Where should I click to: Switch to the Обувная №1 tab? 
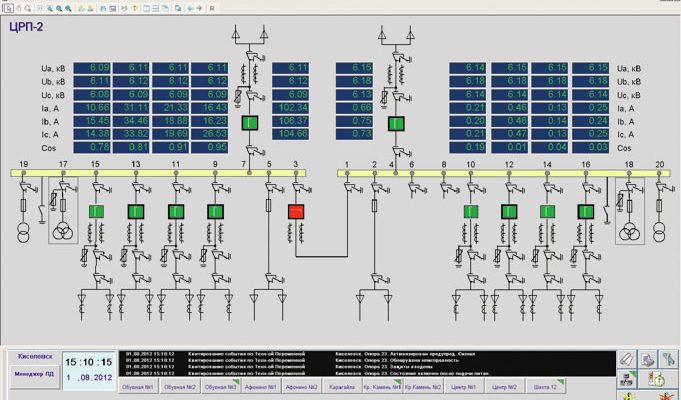pos(139,386)
